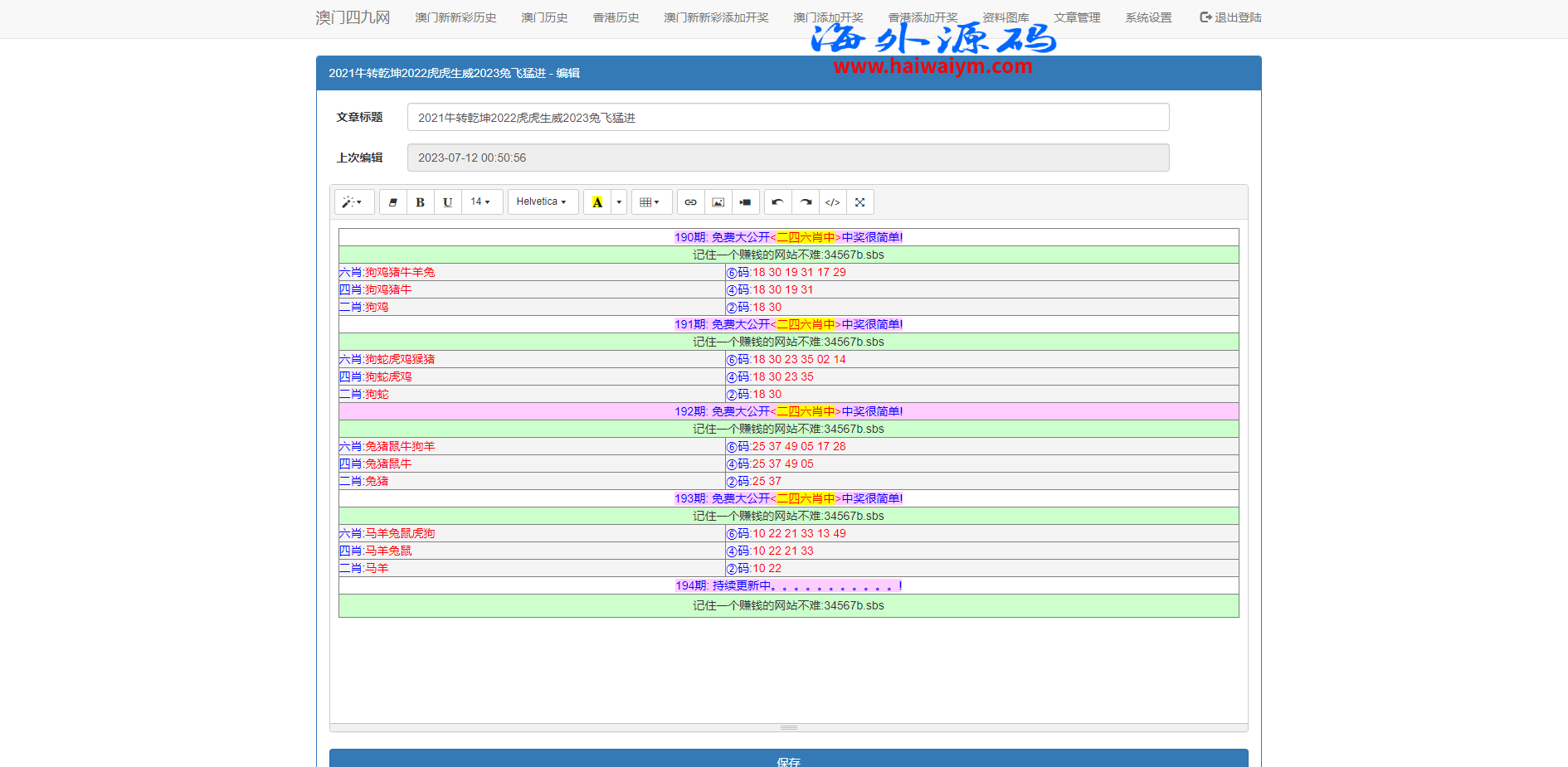1568x767 pixels.
Task: Undo the last edit
Action: point(777,202)
